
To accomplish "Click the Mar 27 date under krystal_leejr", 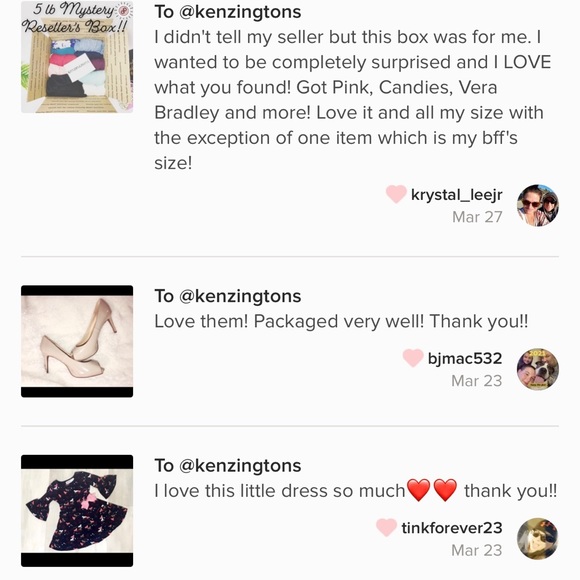I will pos(477,217).
